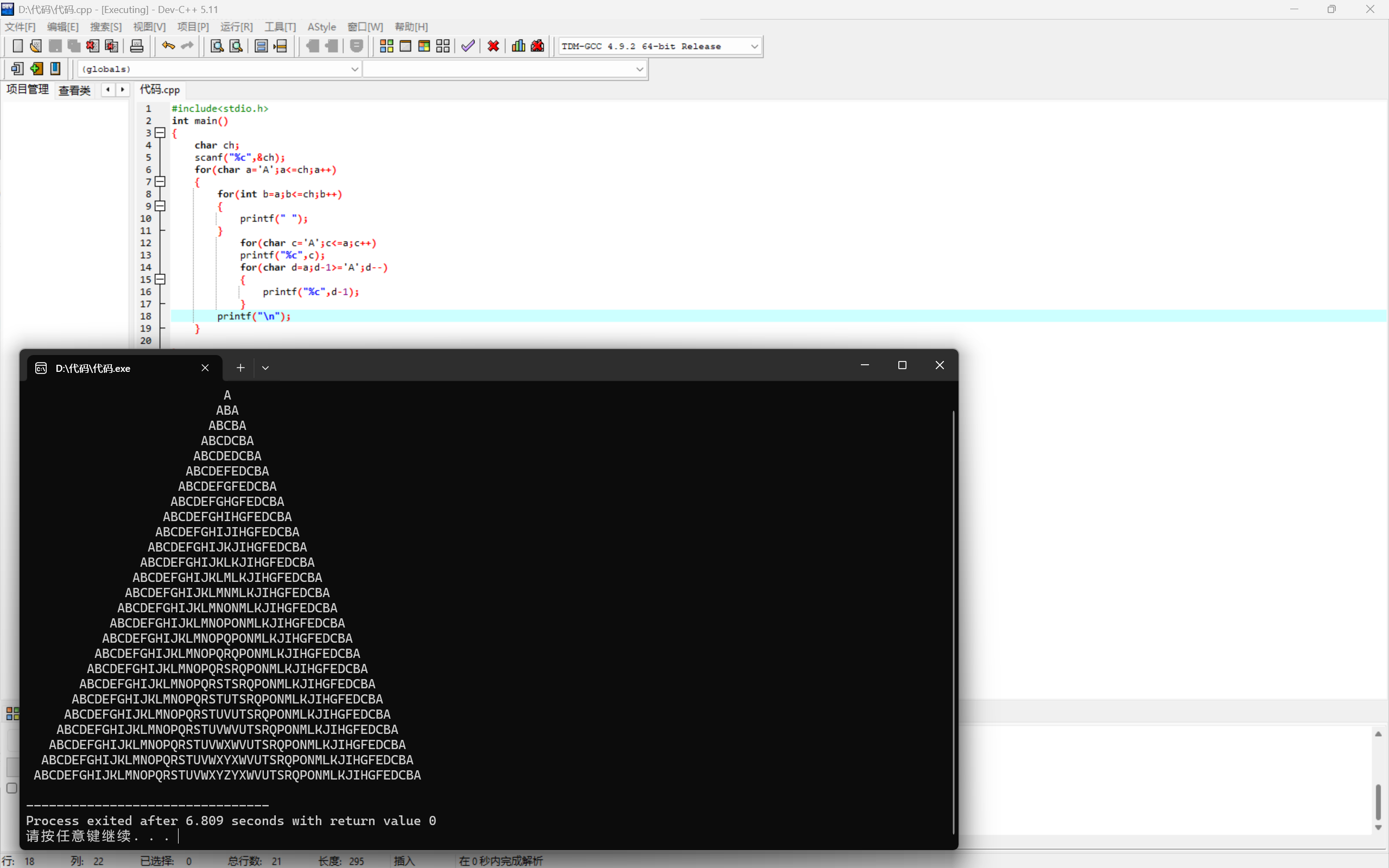Click the Open file toolbar icon
Image resolution: width=1389 pixels, height=868 pixels.
tap(36, 46)
